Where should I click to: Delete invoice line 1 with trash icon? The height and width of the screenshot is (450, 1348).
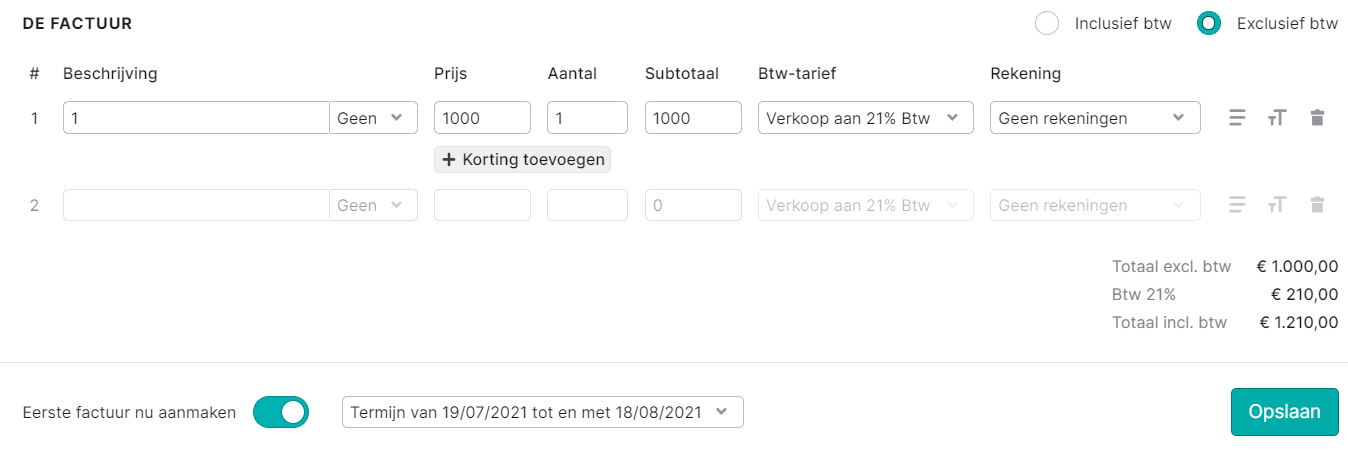click(1317, 118)
